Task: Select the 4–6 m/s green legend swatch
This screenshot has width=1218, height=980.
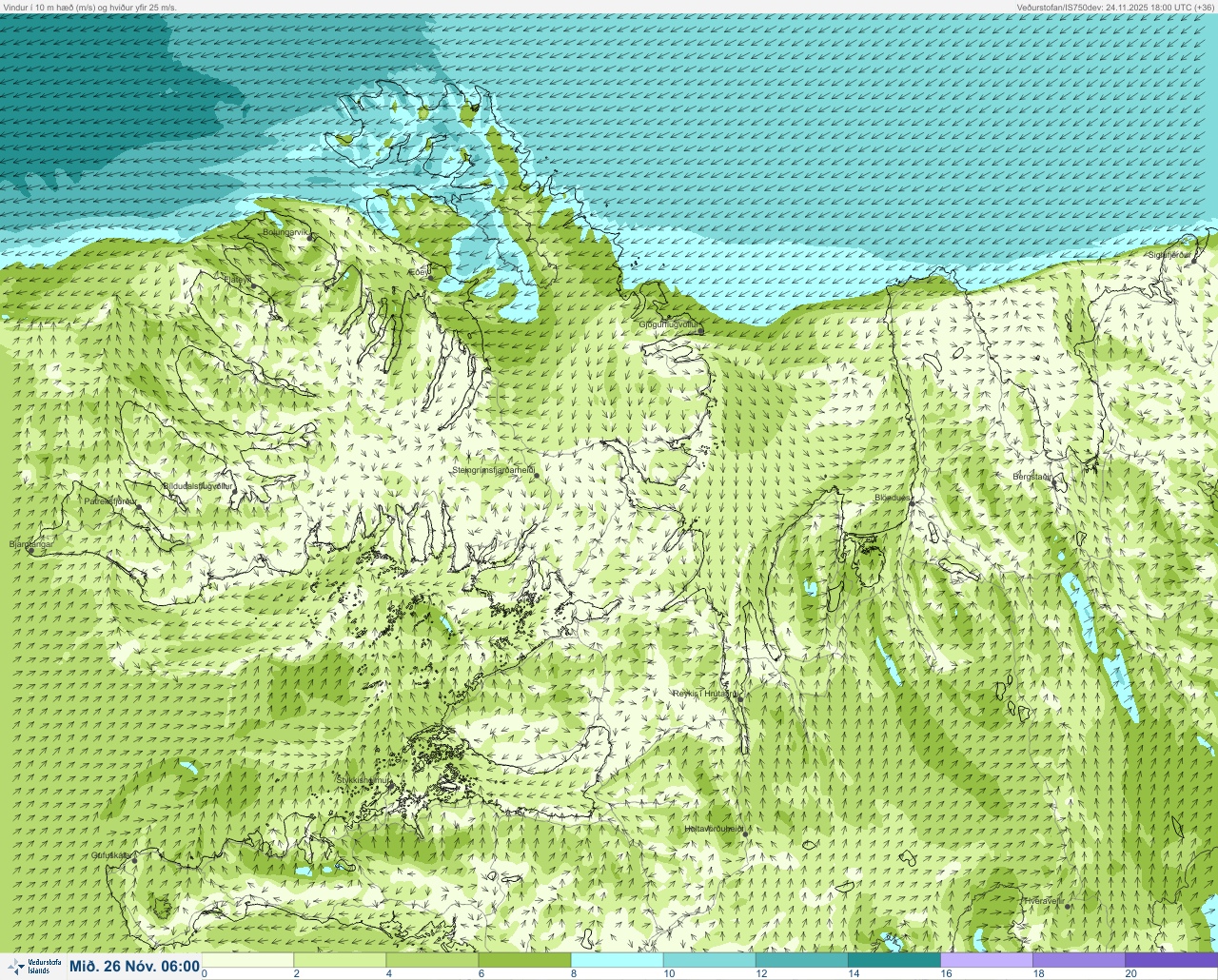Action: (x=432, y=960)
